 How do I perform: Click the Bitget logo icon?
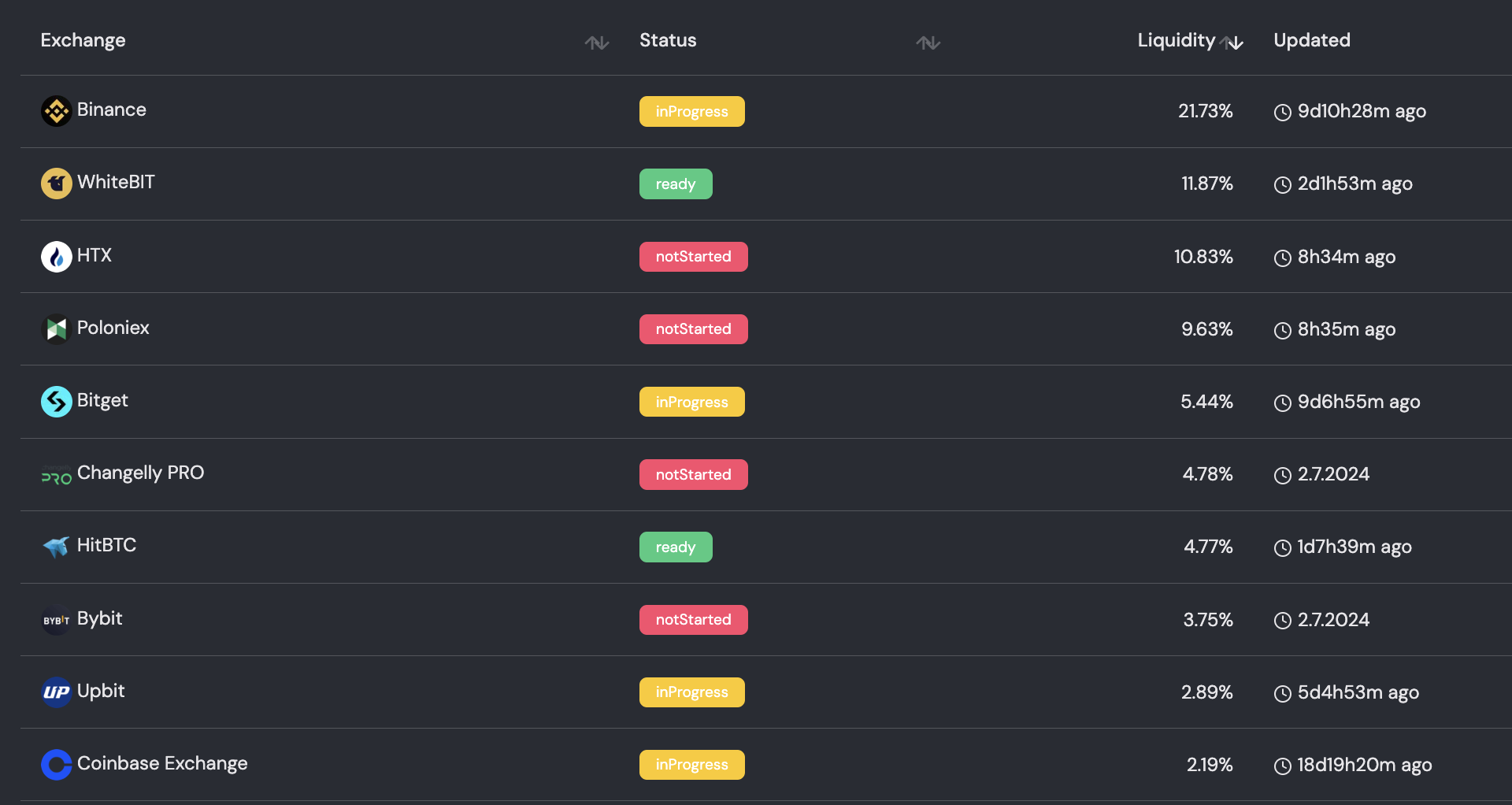coord(57,402)
